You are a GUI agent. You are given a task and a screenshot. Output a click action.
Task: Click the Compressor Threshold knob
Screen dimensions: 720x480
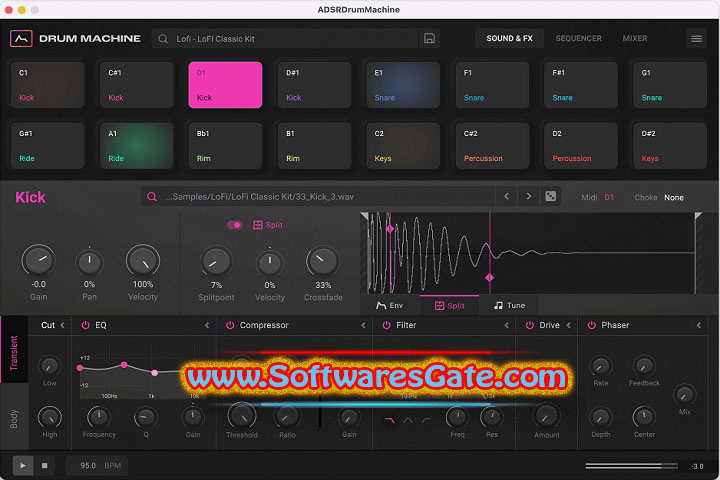(242, 416)
